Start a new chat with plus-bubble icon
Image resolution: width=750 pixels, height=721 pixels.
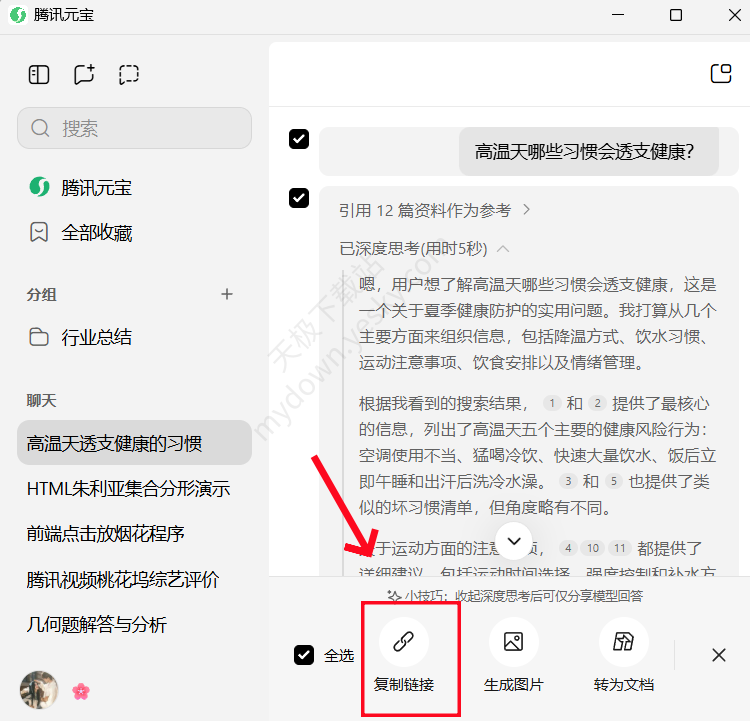[84, 74]
